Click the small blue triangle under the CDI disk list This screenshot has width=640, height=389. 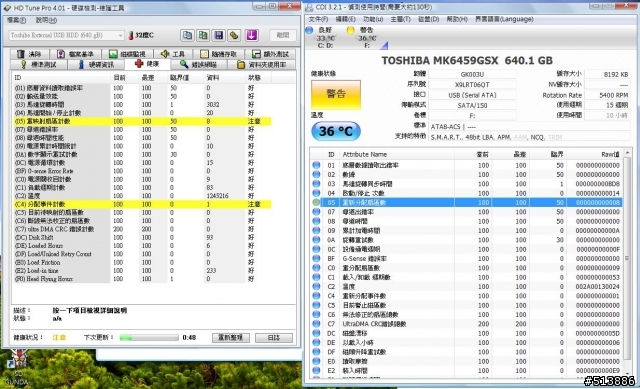(x=384, y=45)
